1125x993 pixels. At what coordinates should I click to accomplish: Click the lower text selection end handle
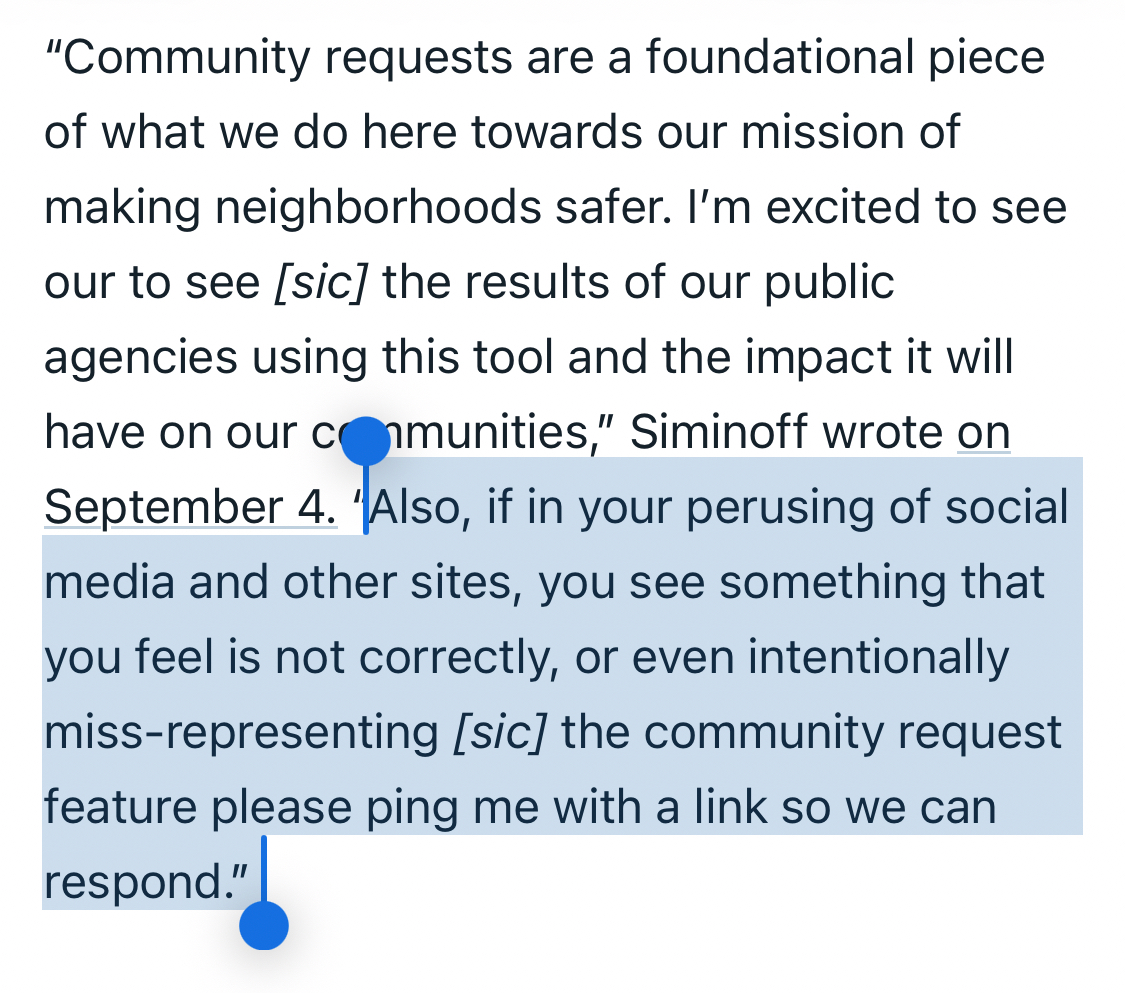click(x=264, y=925)
